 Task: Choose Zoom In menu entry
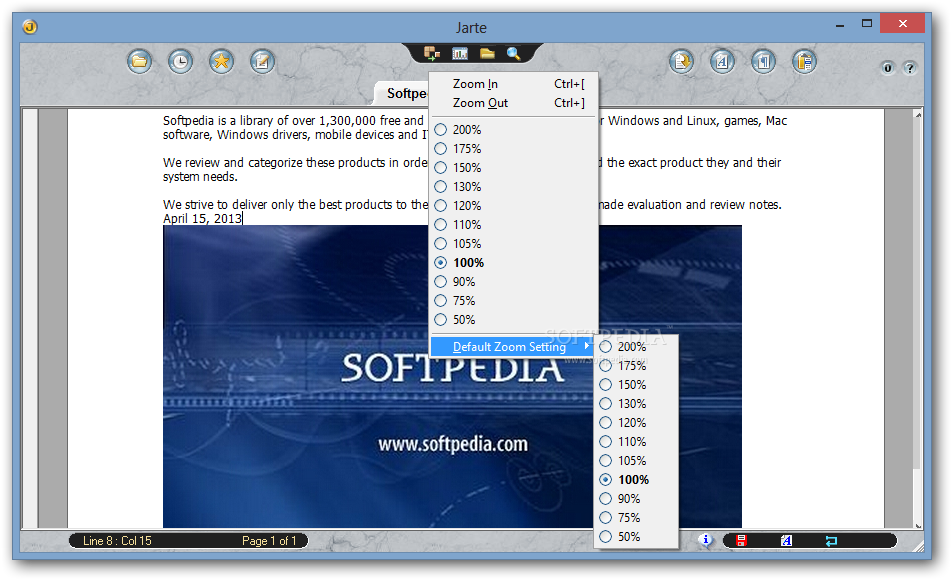(x=513, y=84)
